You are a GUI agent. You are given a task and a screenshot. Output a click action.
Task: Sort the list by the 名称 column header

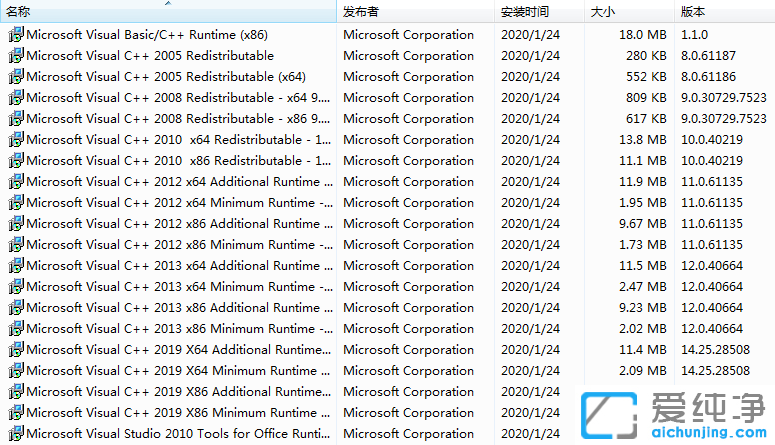coord(18,12)
